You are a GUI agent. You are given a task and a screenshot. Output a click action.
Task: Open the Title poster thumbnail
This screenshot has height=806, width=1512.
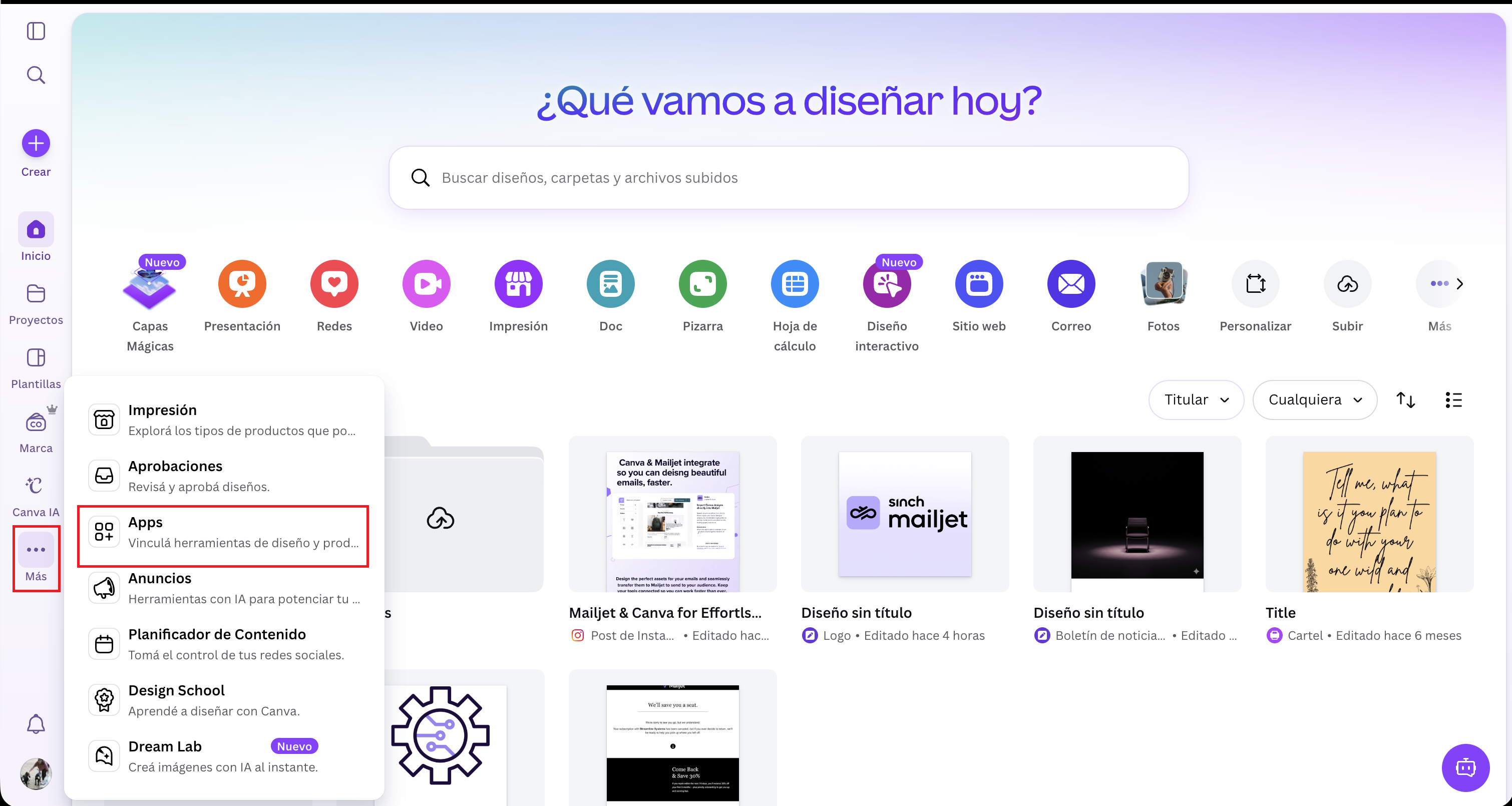(x=1369, y=514)
